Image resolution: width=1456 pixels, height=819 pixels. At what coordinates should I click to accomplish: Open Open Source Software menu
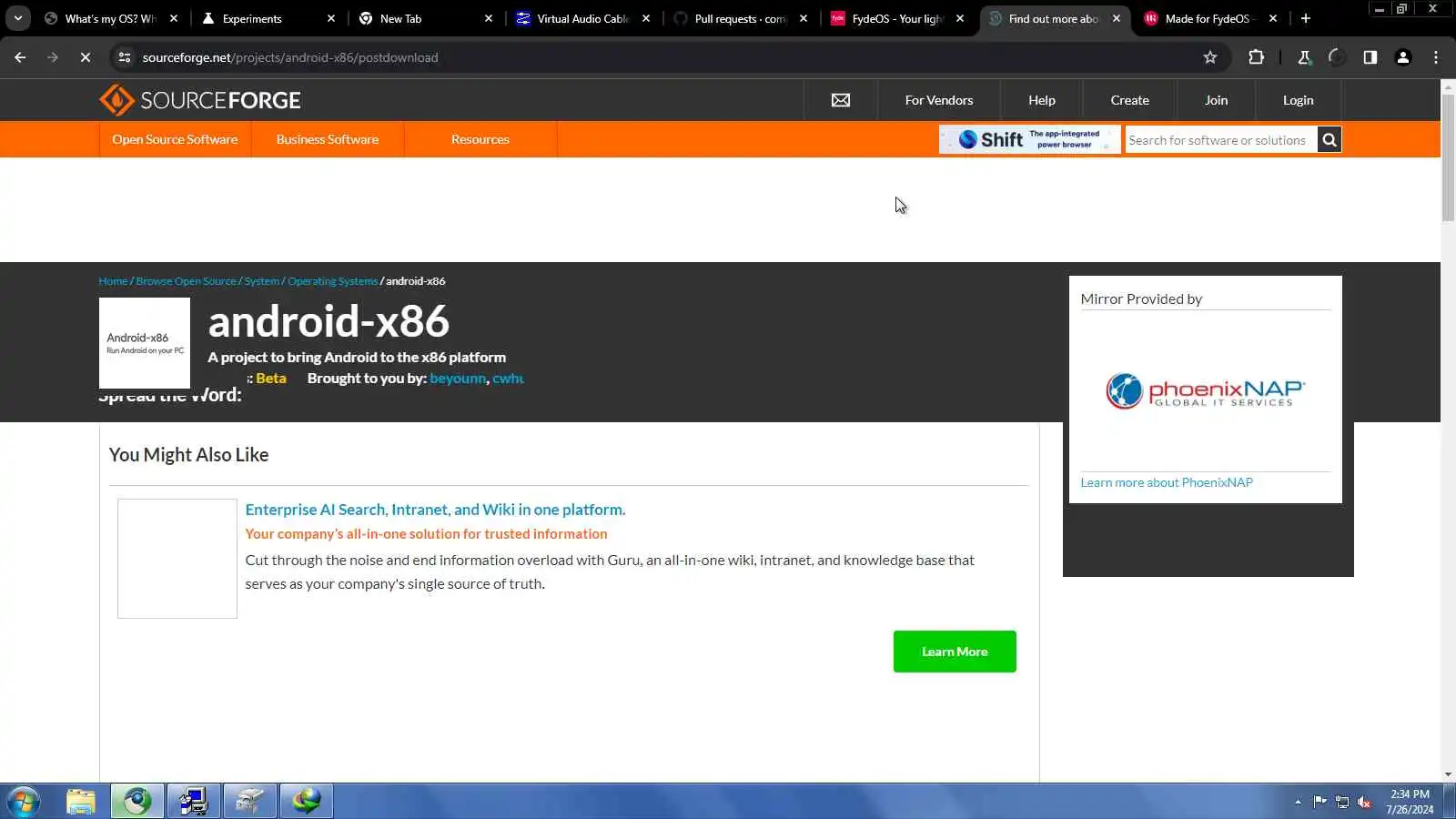click(x=175, y=139)
